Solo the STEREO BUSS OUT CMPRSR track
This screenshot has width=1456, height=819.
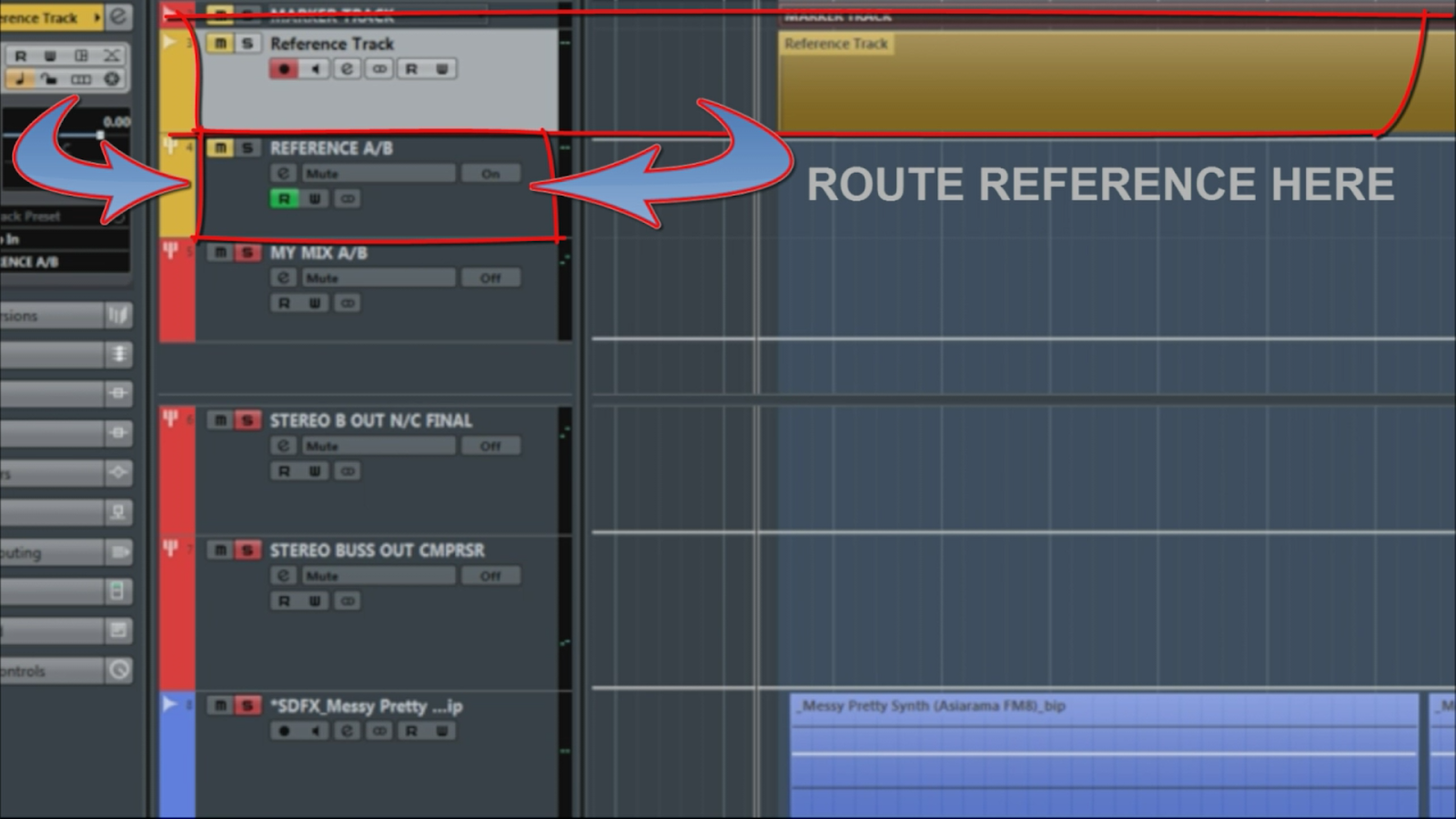248,550
